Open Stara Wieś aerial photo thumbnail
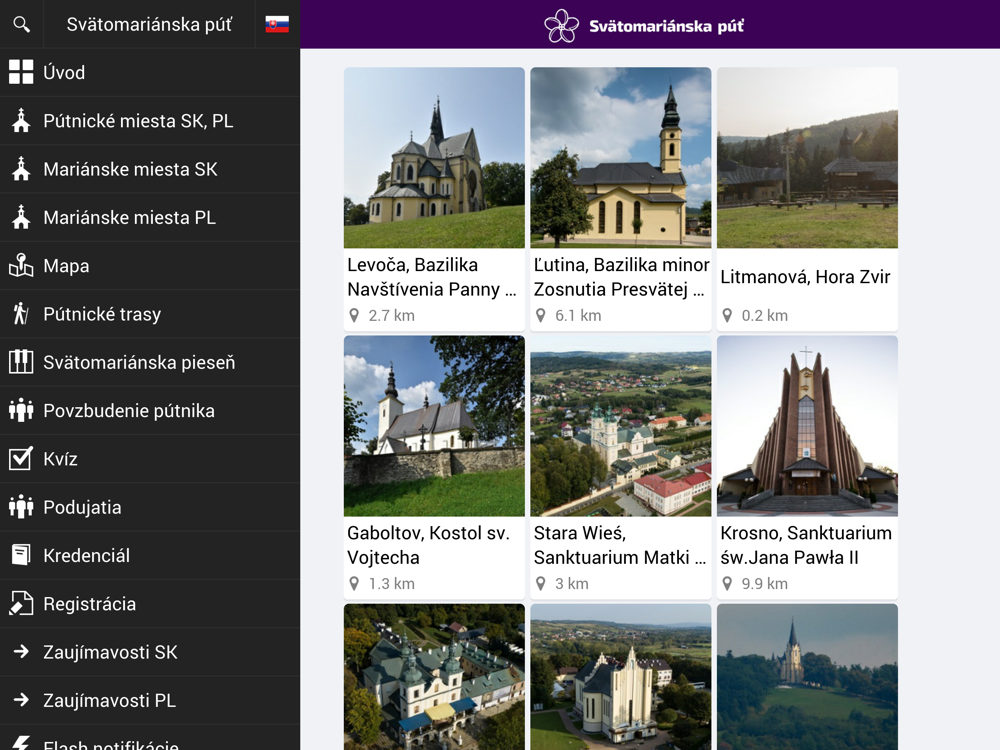The height and width of the screenshot is (750, 1000). (x=621, y=426)
